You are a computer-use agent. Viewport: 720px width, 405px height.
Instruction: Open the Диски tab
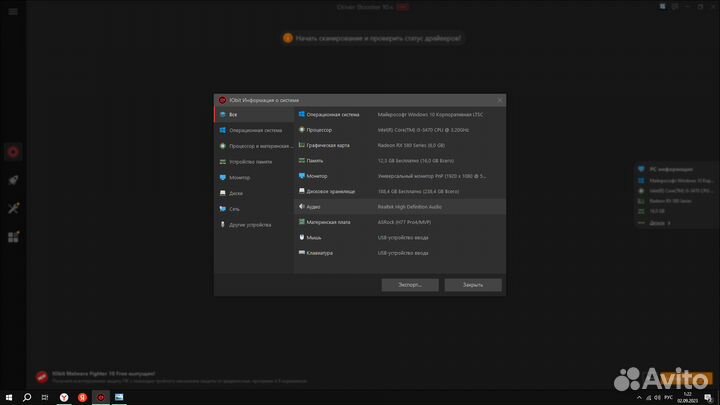click(254, 193)
